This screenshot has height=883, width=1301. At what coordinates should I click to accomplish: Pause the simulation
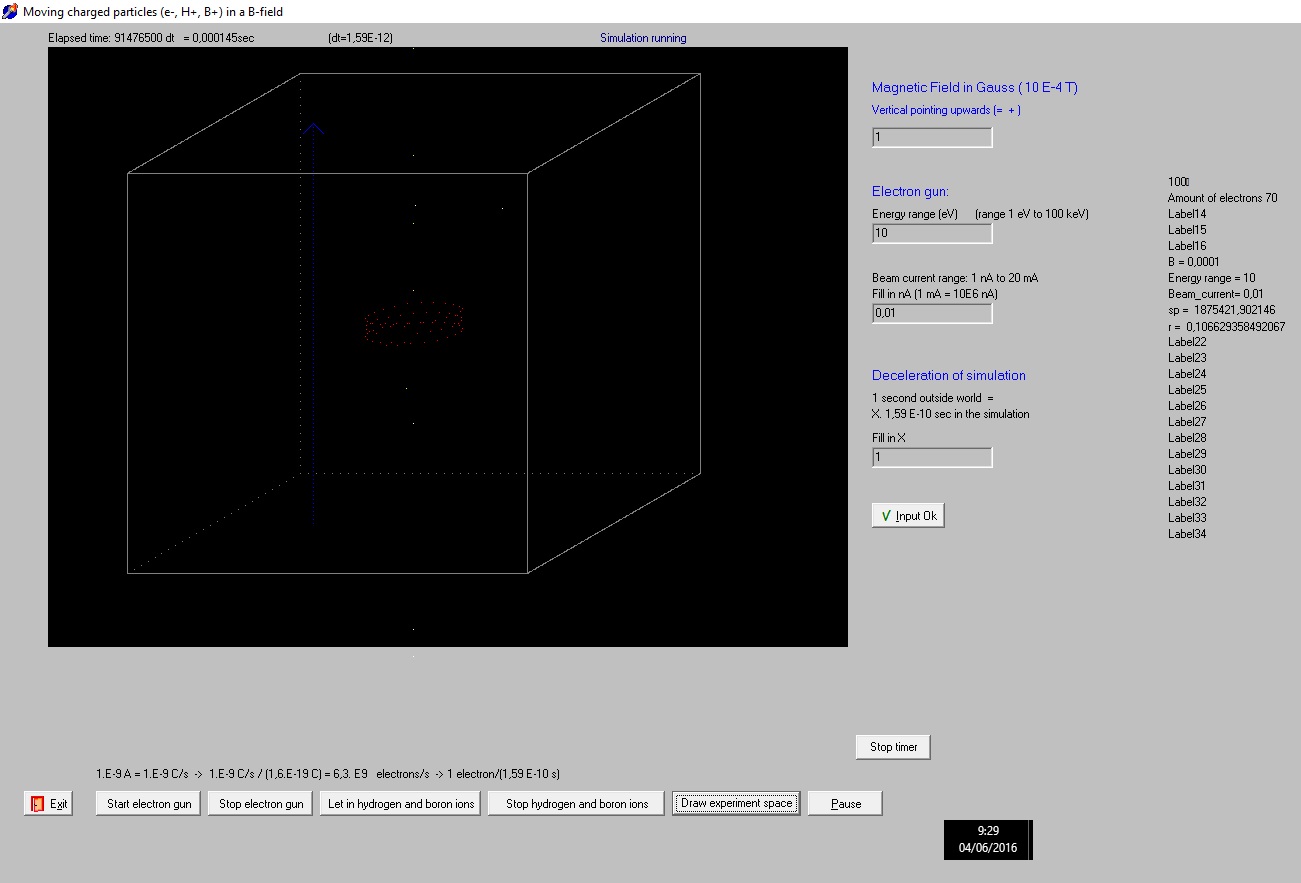point(846,803)
